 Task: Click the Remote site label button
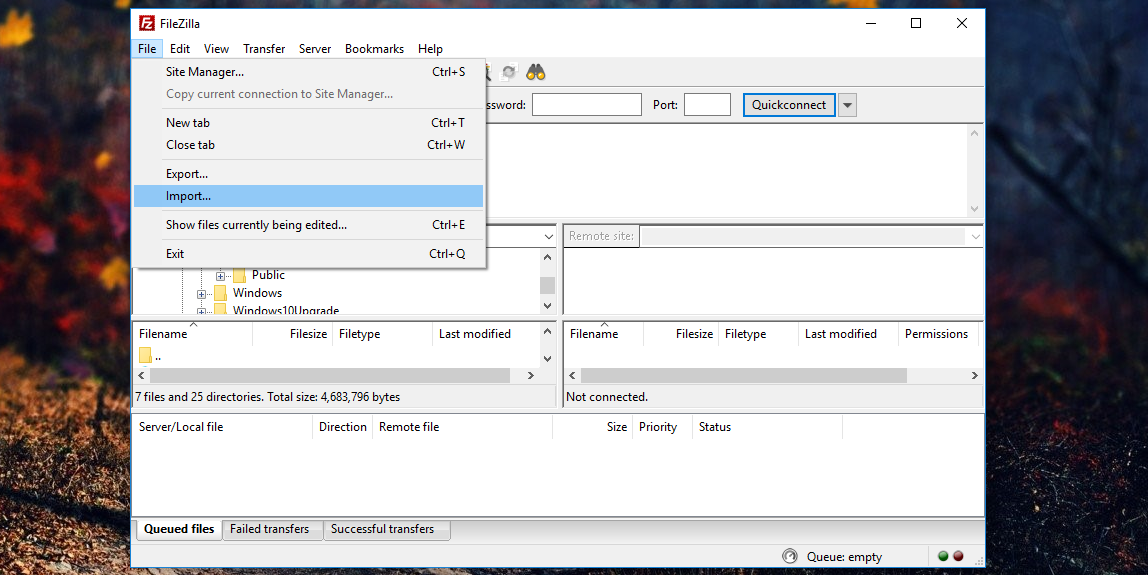click(x=601, y=236)
